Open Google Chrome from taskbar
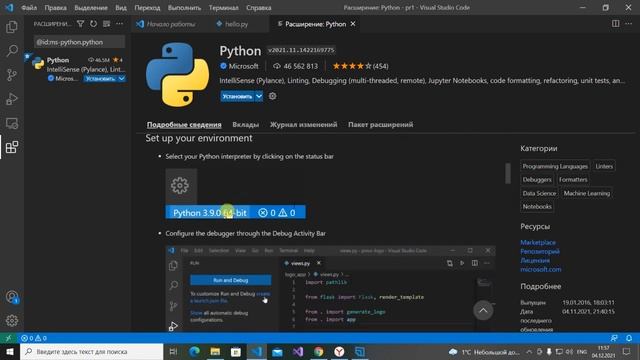 click(x=319, y=352)
